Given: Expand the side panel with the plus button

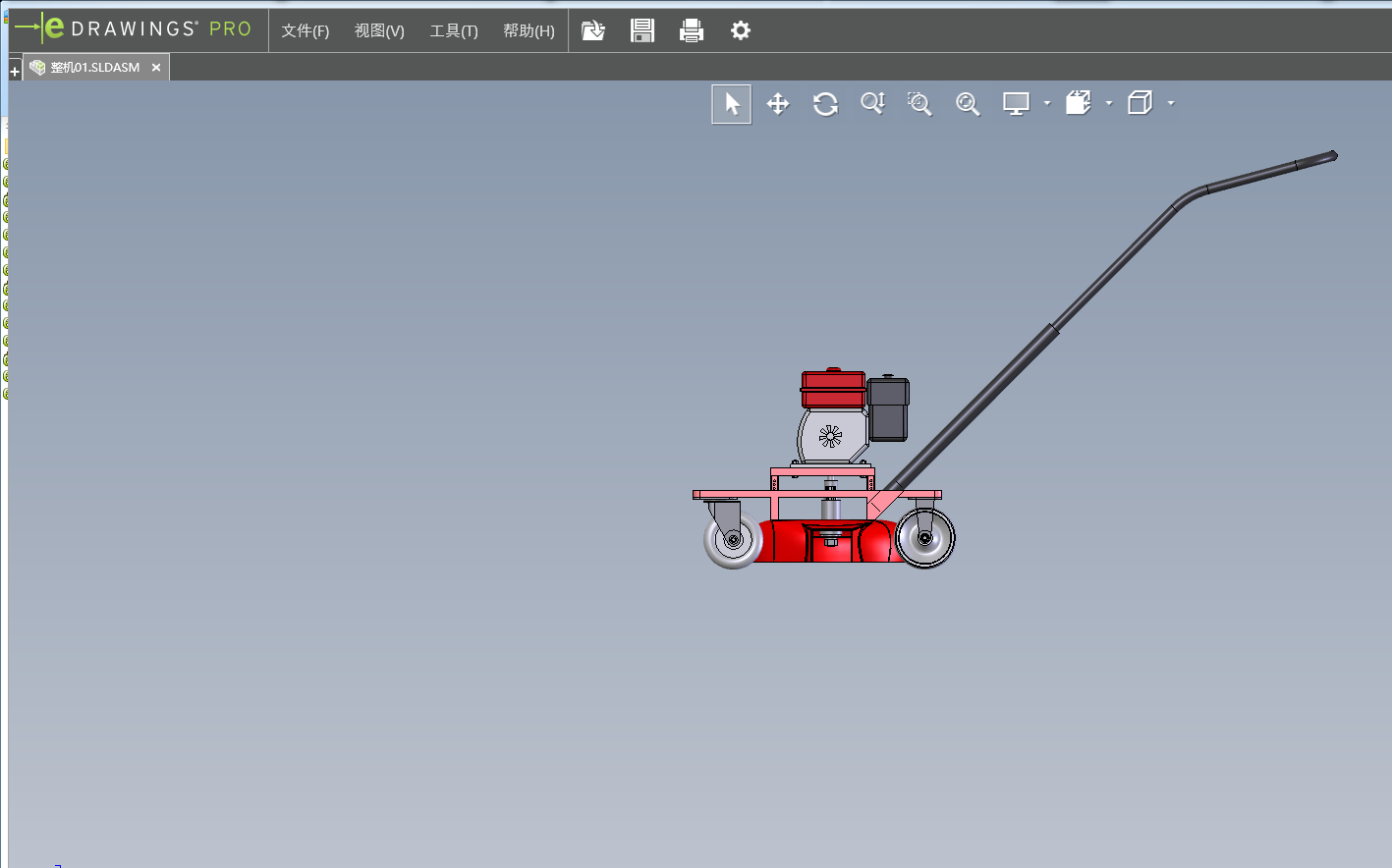Looking at the screenshot, I should coord(15,71).
